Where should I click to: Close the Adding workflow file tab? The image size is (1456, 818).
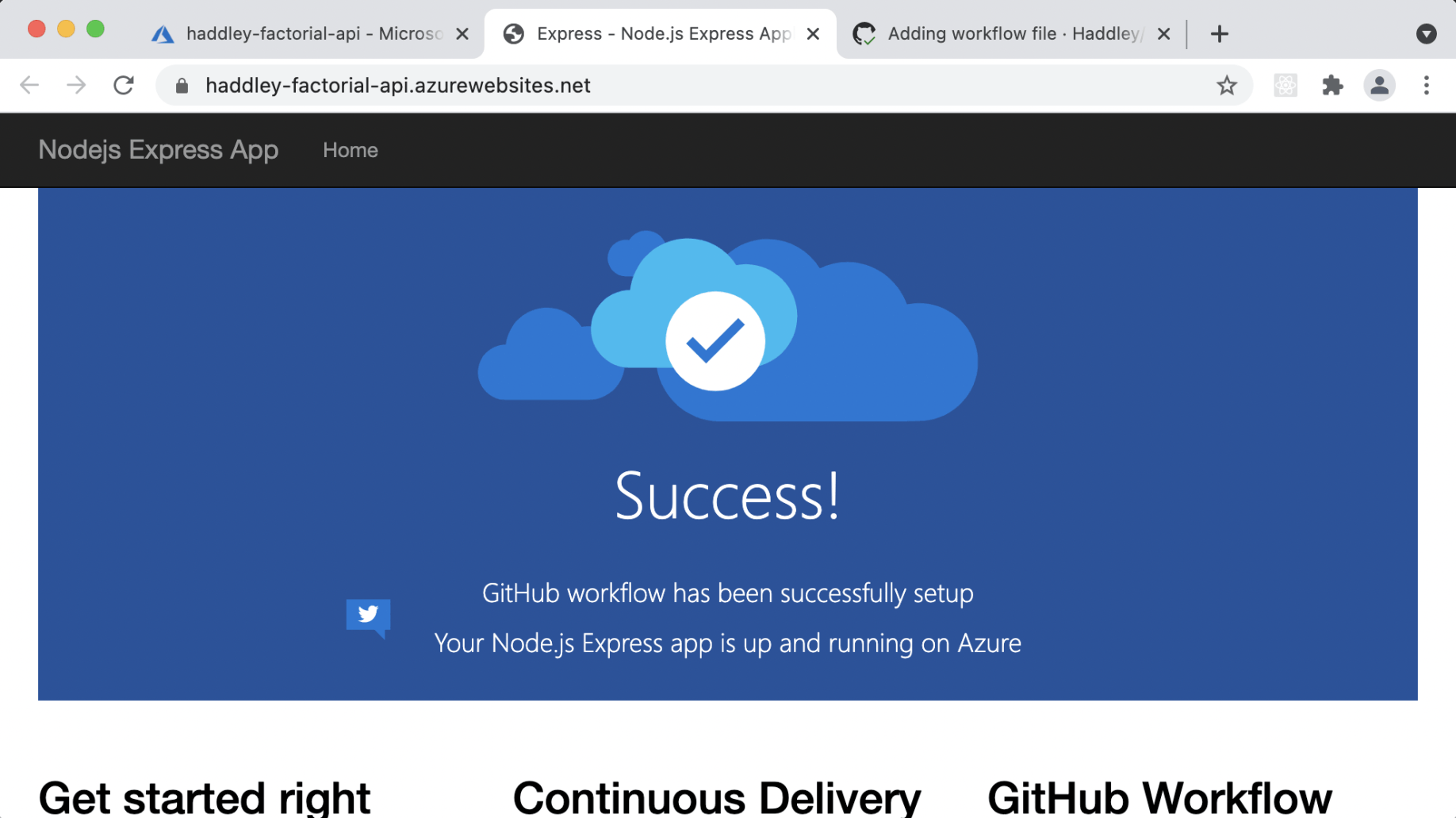point(1163,34)
